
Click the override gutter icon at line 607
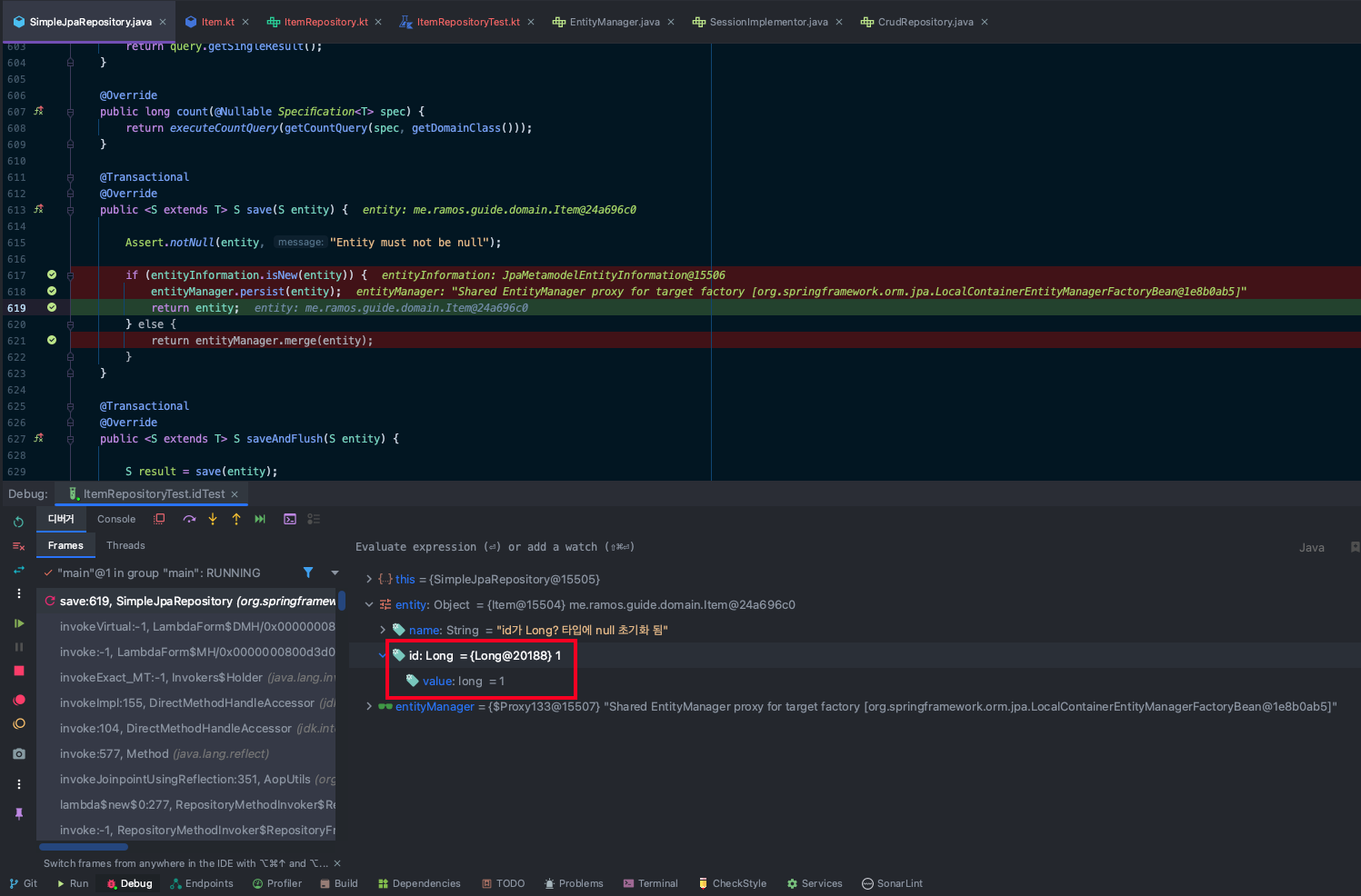(38, 111)
